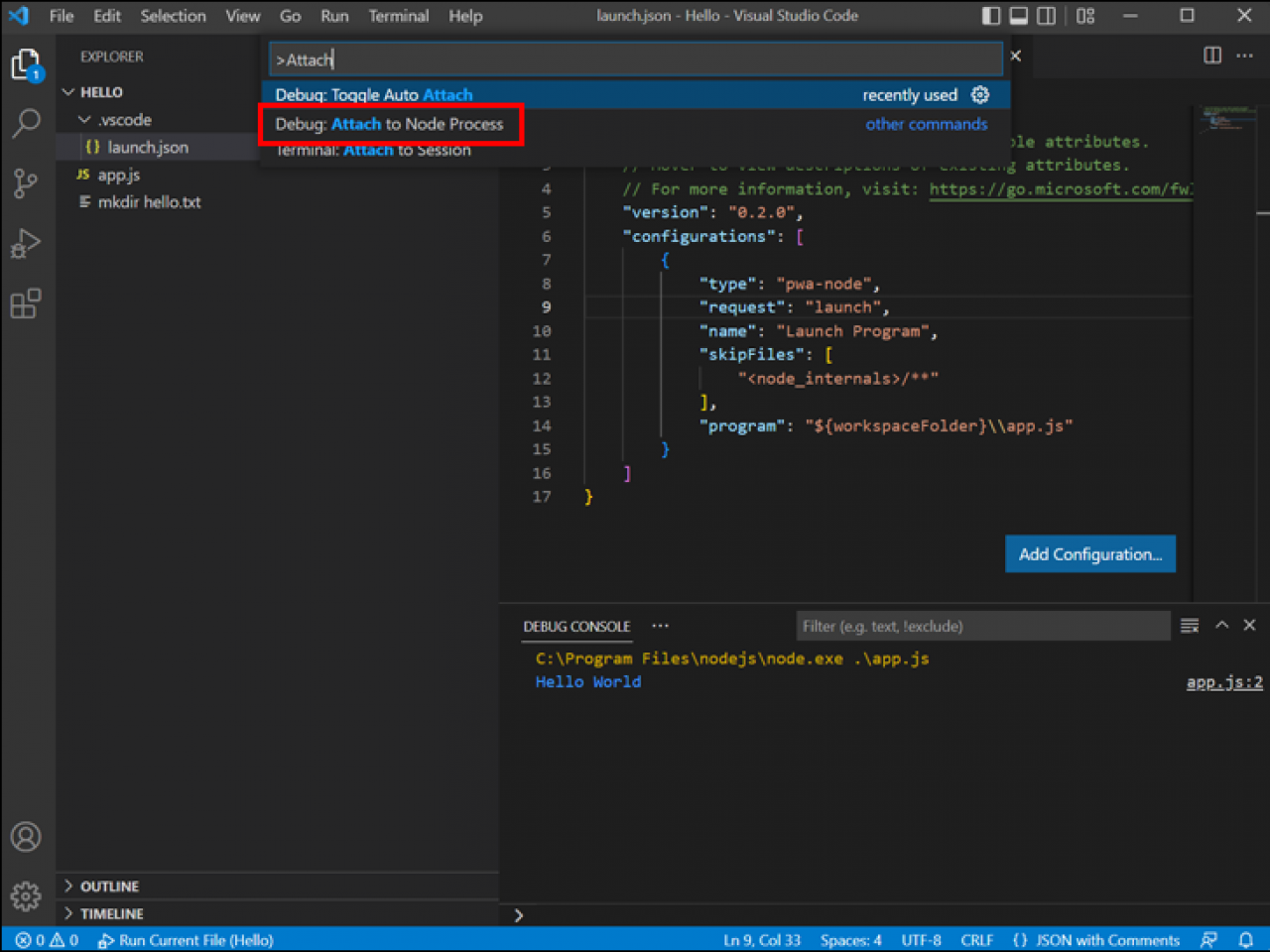Open the Extensions view icon
The width and height of the screenshot is (1270, 952).
[x=26, y=303]
